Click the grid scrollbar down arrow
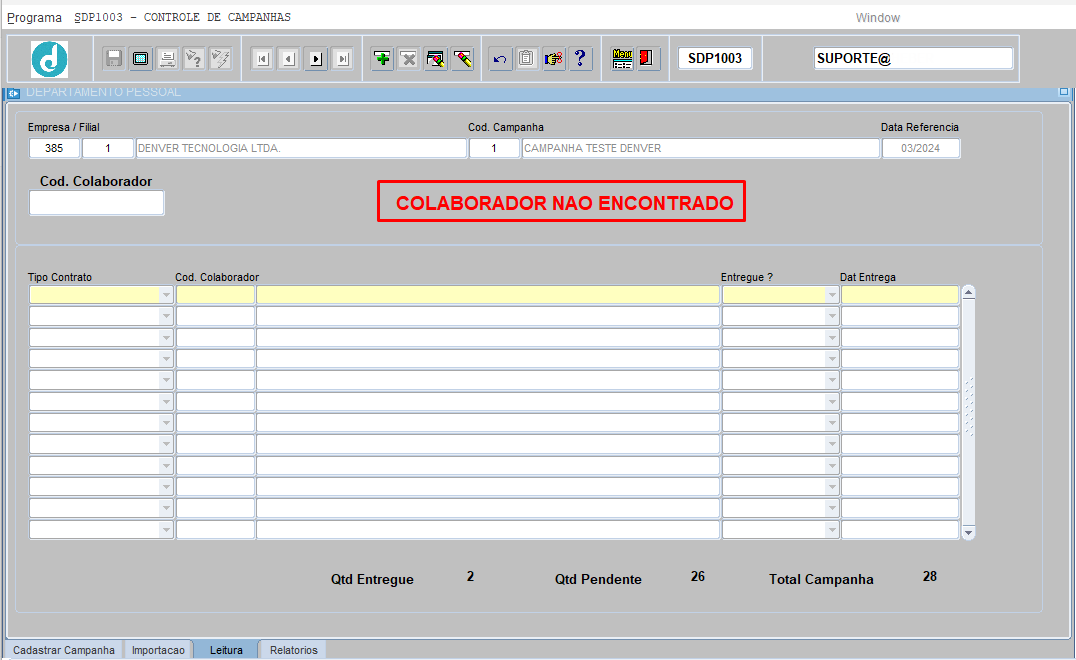This screenshot has width=1076, height=660. click(968, 532)
